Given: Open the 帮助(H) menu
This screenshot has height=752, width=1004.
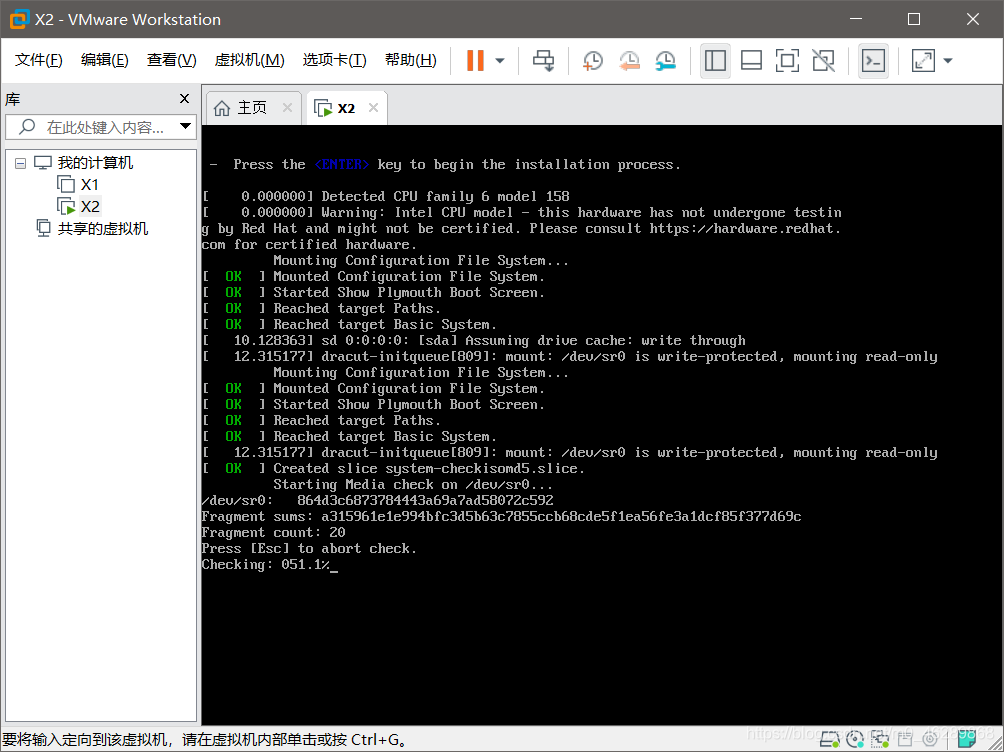Looking at the screenshot, I should coord(410,60).
